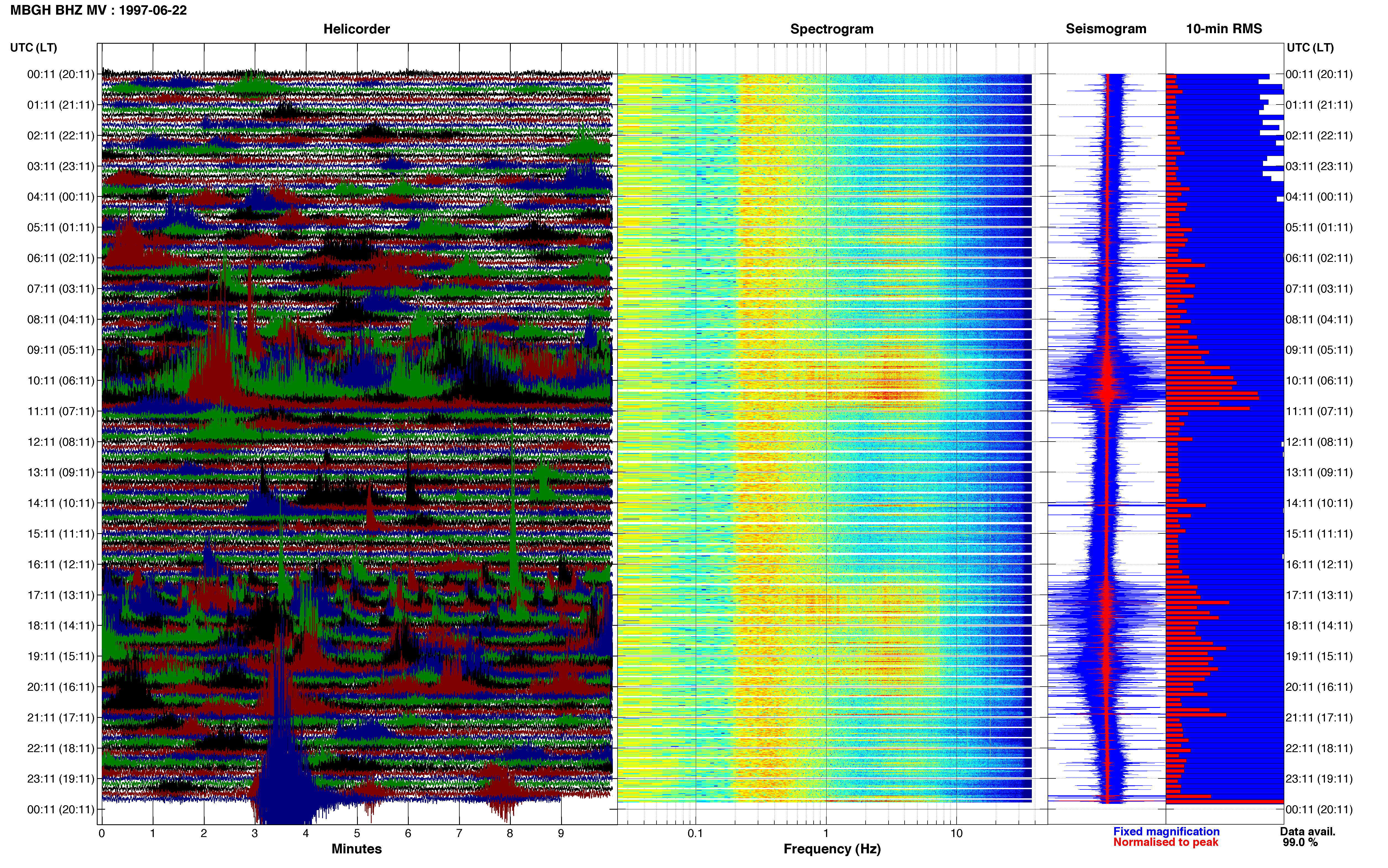Click the left '17:11 (13:11)' time label

coord(61,595)
